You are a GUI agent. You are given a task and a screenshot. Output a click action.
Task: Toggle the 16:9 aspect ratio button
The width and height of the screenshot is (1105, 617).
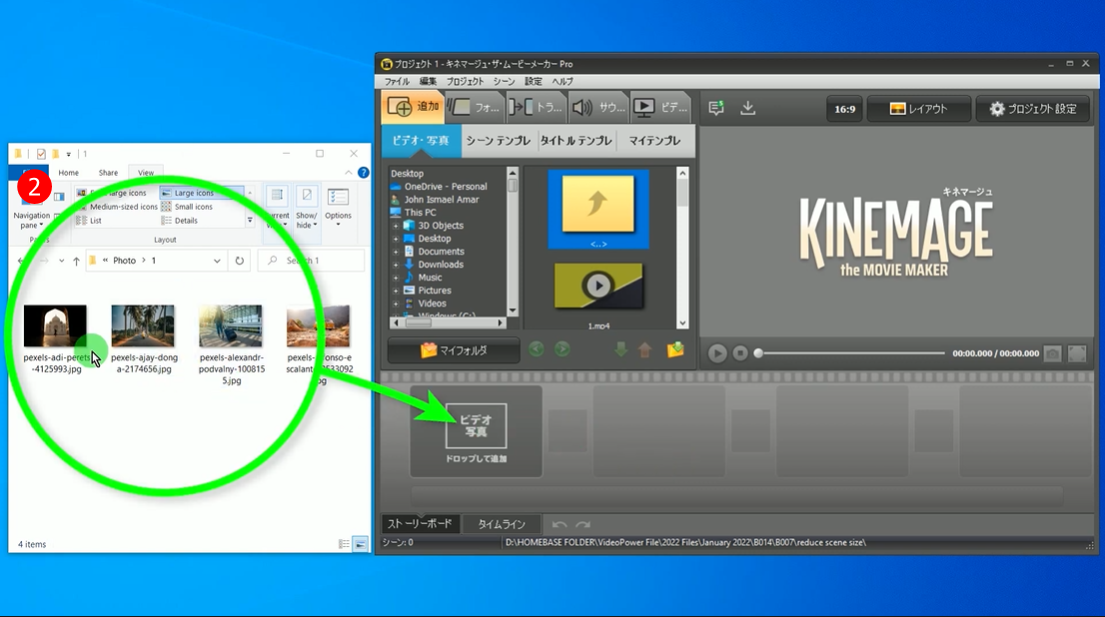[x=844, y=109]
